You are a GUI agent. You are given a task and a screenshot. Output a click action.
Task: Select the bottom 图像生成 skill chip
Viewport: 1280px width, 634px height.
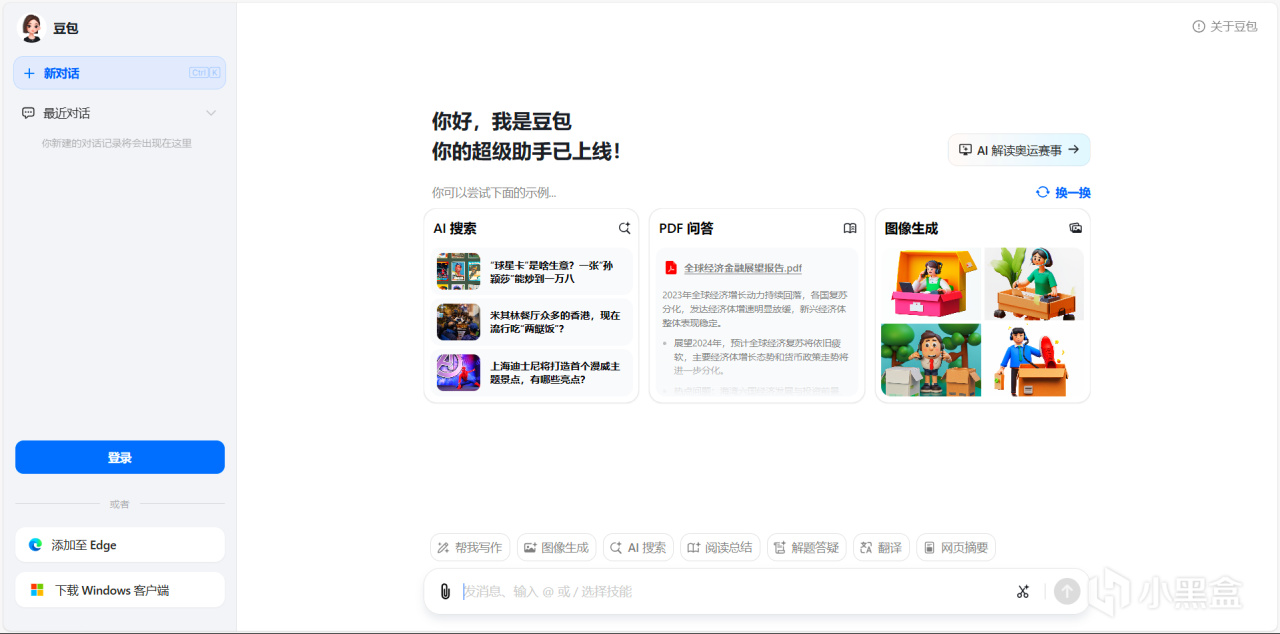[556, 547]
